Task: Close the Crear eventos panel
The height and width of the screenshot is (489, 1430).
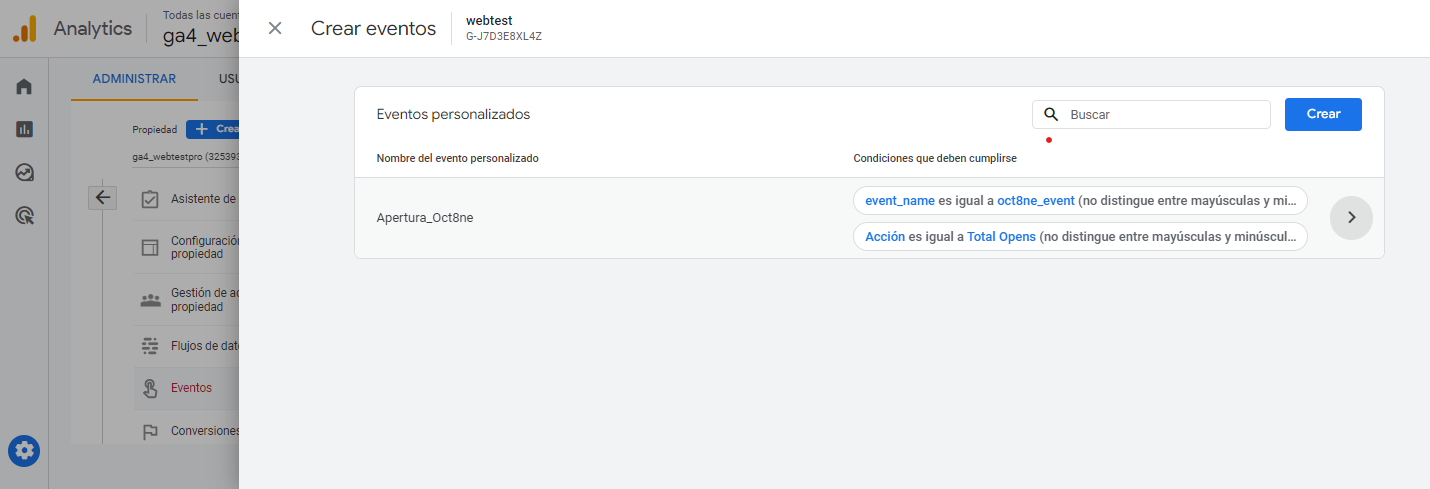Action: pos(275,28)
